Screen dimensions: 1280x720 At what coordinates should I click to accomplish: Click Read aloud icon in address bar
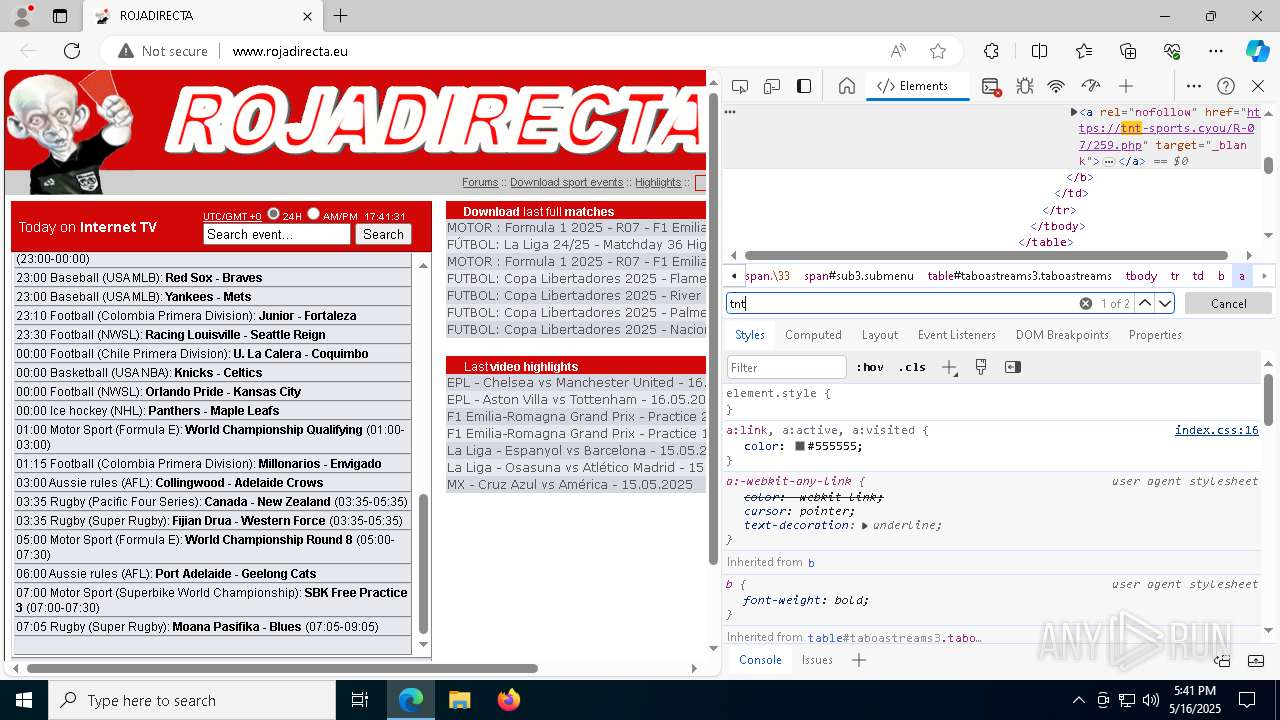(898, 51)
